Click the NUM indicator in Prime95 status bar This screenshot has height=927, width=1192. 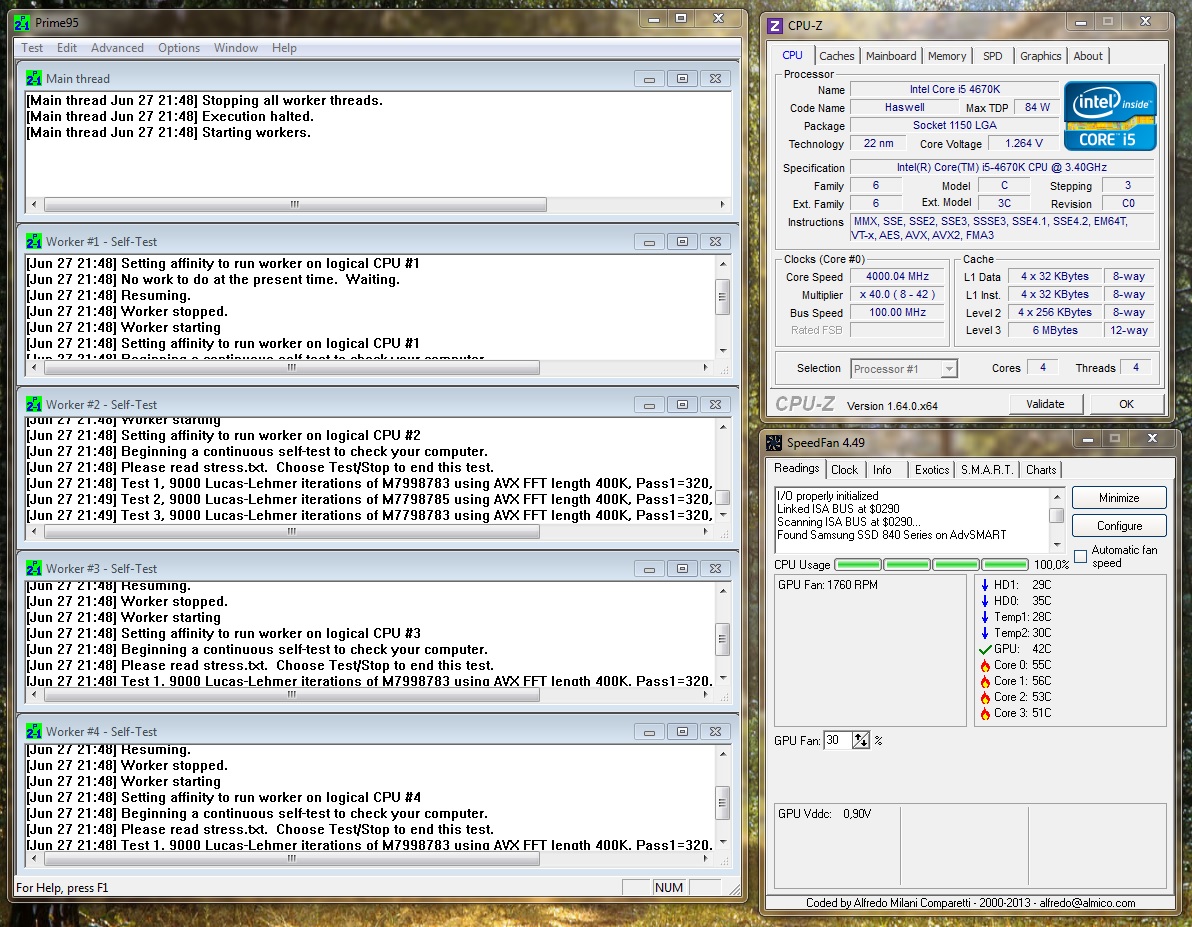point(669,887)
